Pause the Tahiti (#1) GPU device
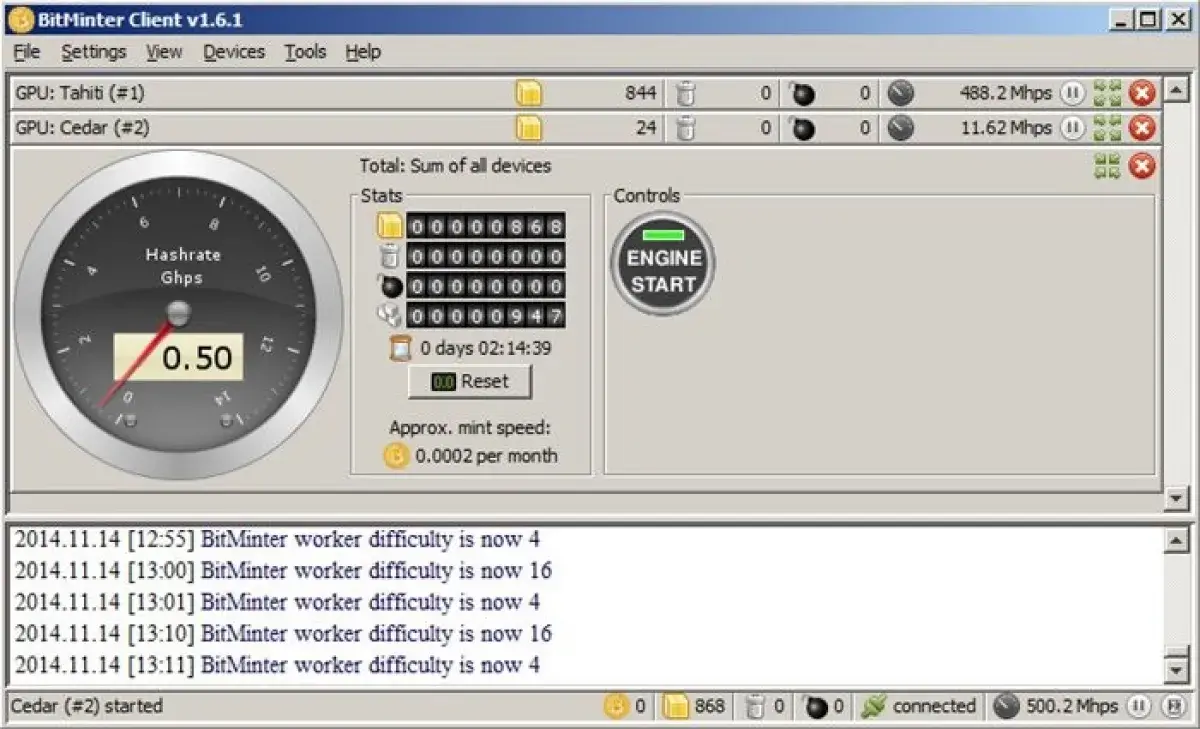The width and height of the screenshot is (1200, 729). 1073,94
